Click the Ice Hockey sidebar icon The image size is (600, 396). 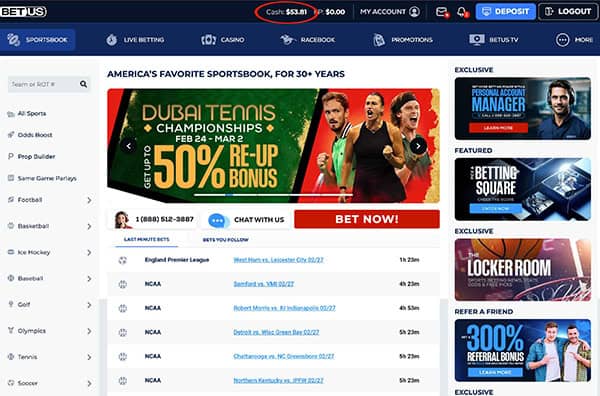(11, 252)
